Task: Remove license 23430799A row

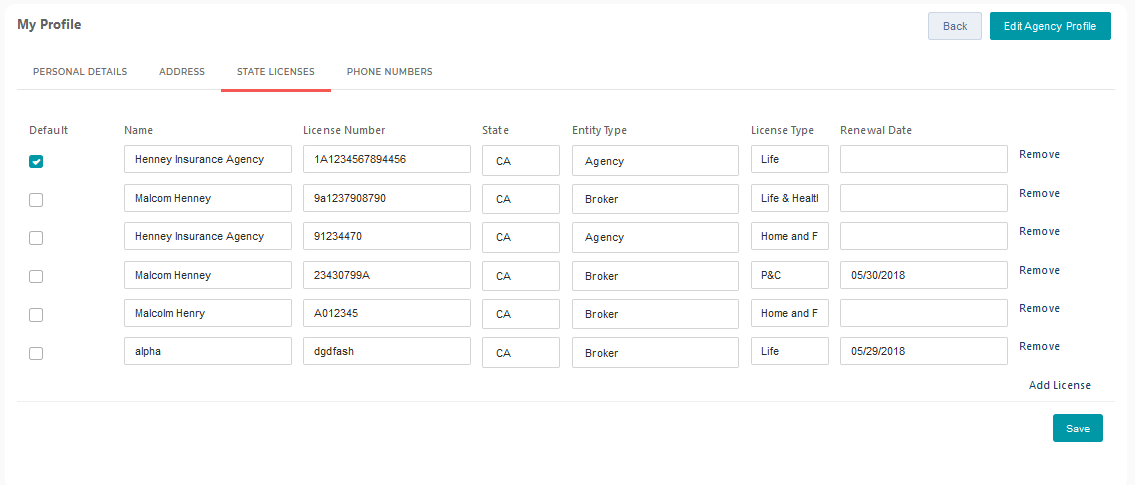Action: point(1039,270)
